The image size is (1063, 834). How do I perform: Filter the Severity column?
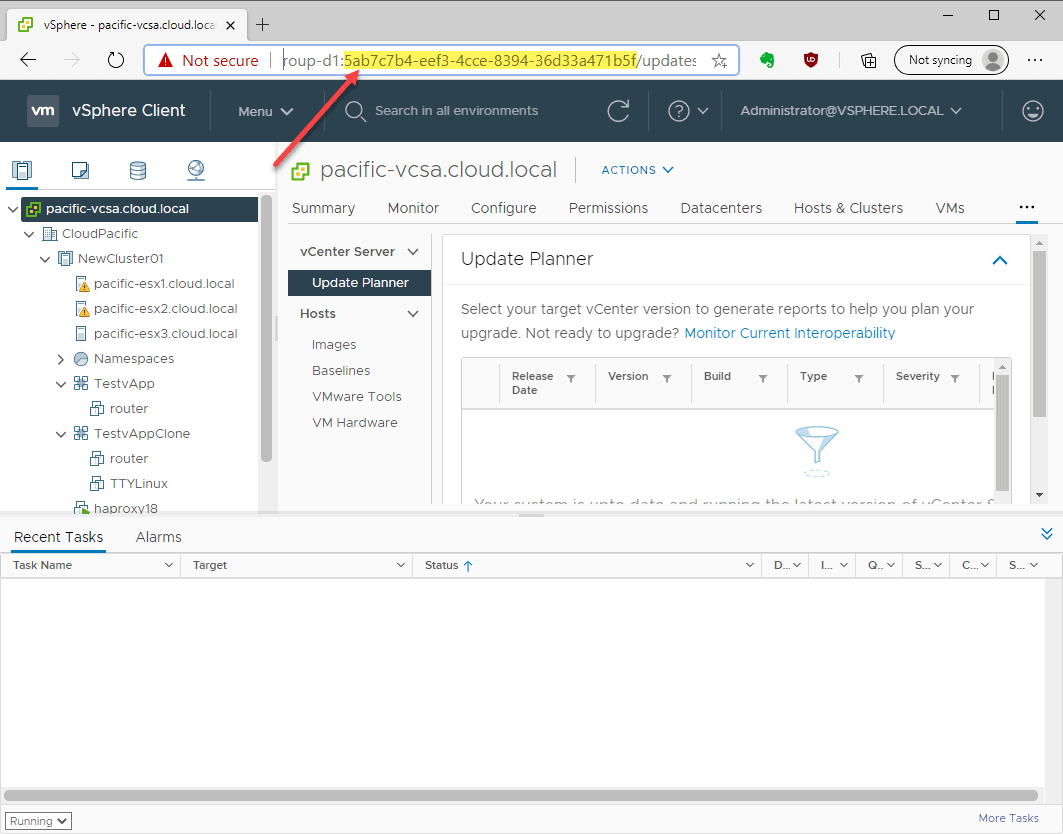(x=955, y=379)
